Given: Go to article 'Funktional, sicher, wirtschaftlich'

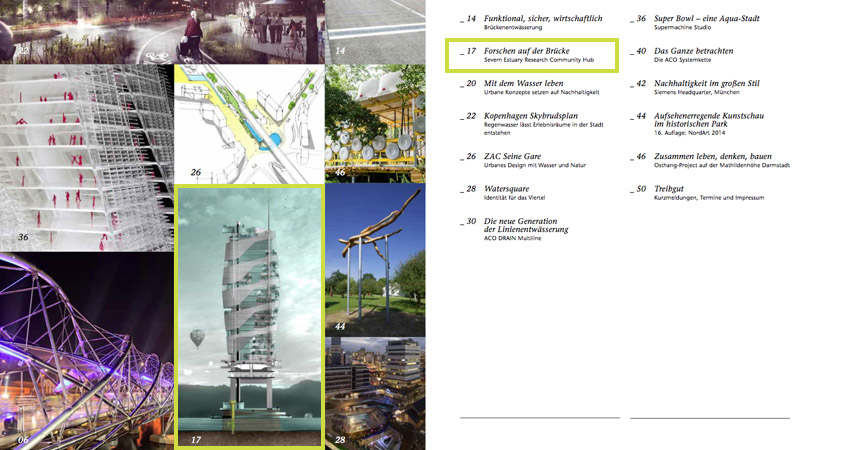Looking at the screenshot, I should point(543,18).
